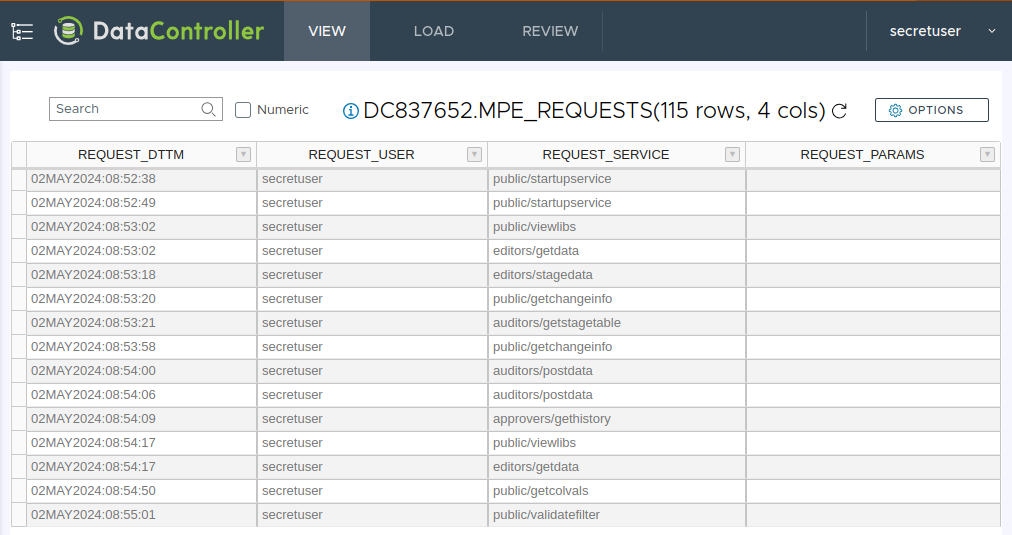This screenshot has width=1012, height=535.
Task: Click the DataController logo icon
Action: coord(69,31)
